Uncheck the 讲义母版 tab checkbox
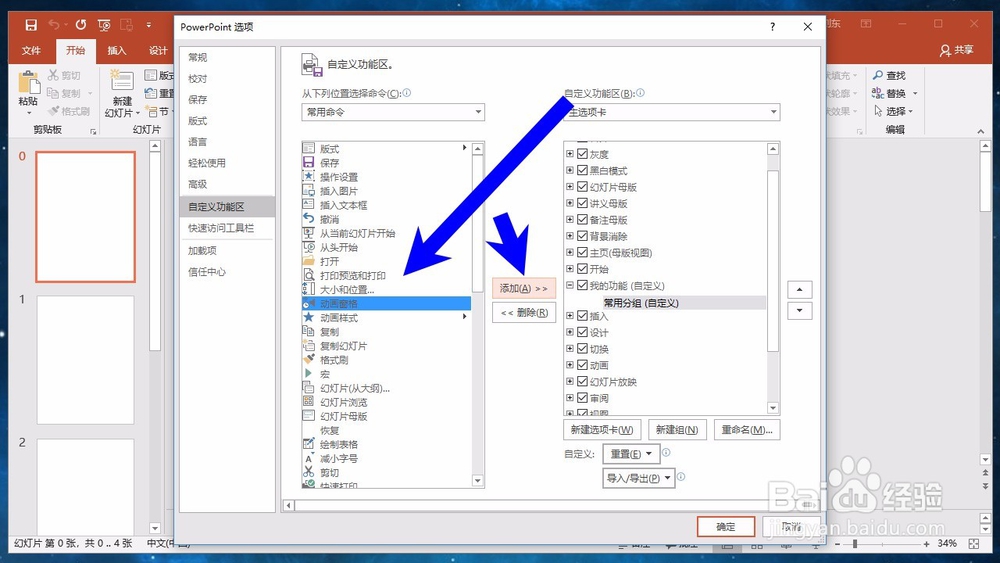The width and height of the screenshot is (1000, 563). click(x=582, y=203)
